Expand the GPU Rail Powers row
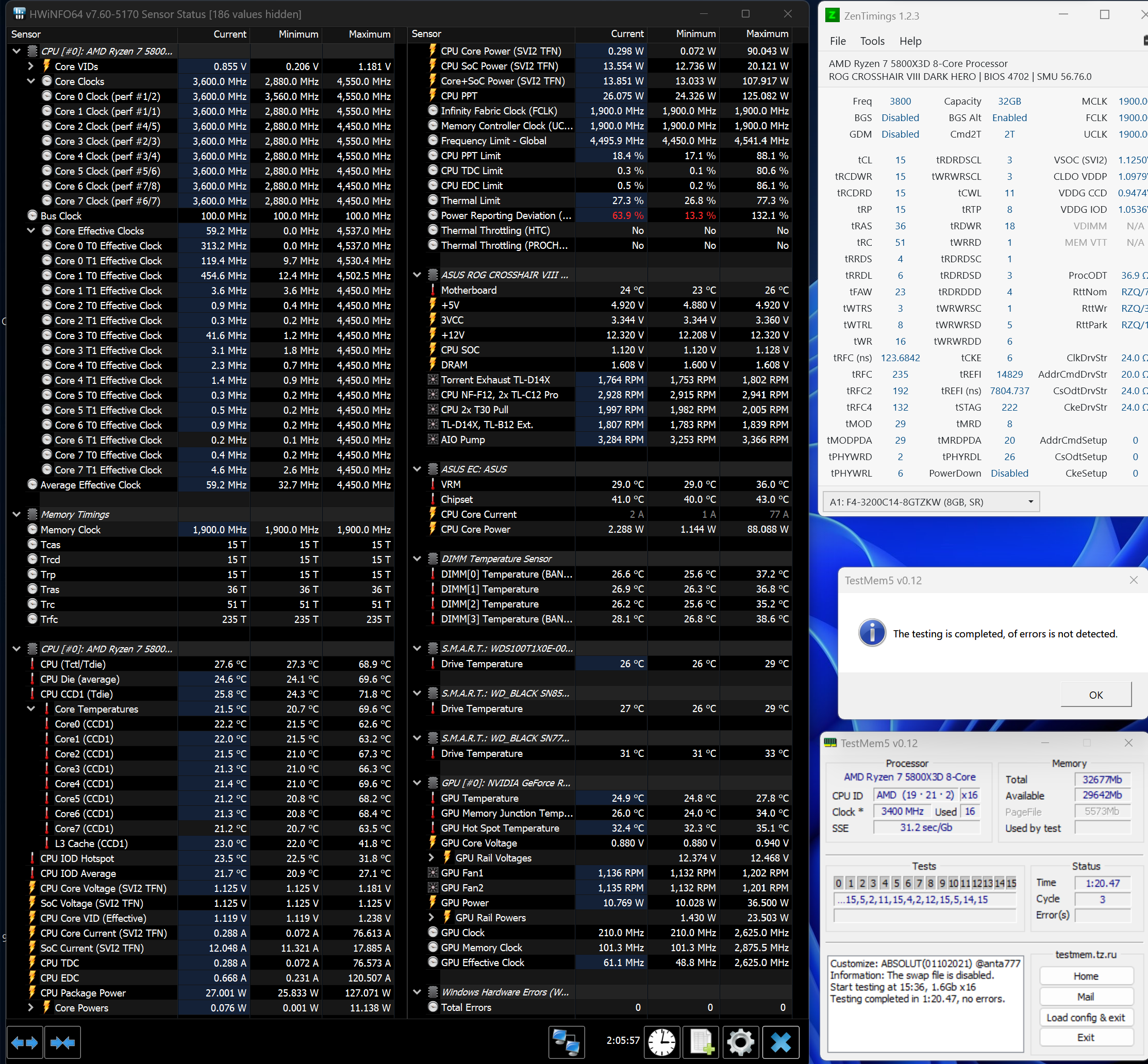The image size is (1148, 1064). [431, 918]
